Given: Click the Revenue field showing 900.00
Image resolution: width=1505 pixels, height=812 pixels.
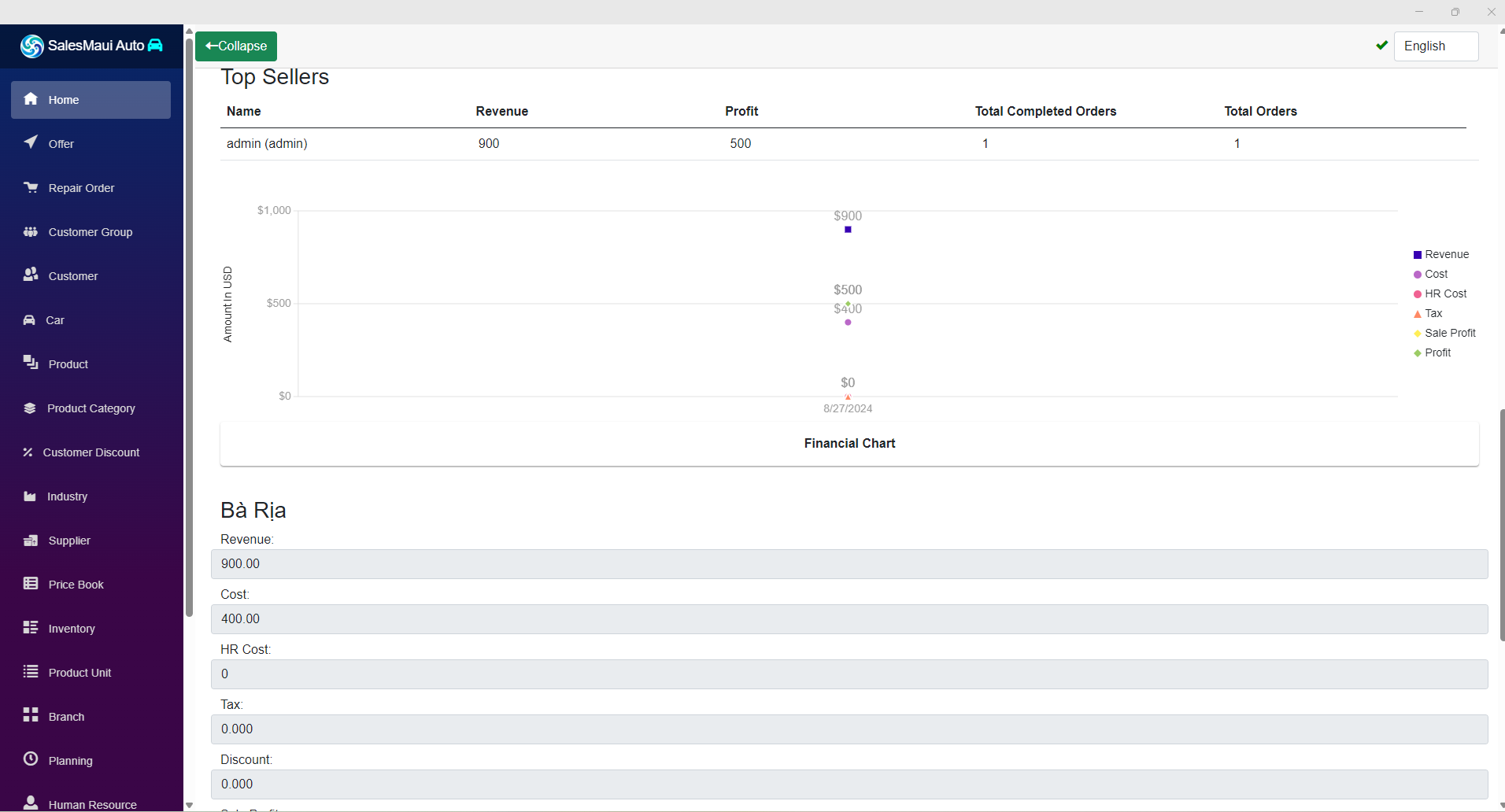Looking at the screenshot, I should click(849, 564).
